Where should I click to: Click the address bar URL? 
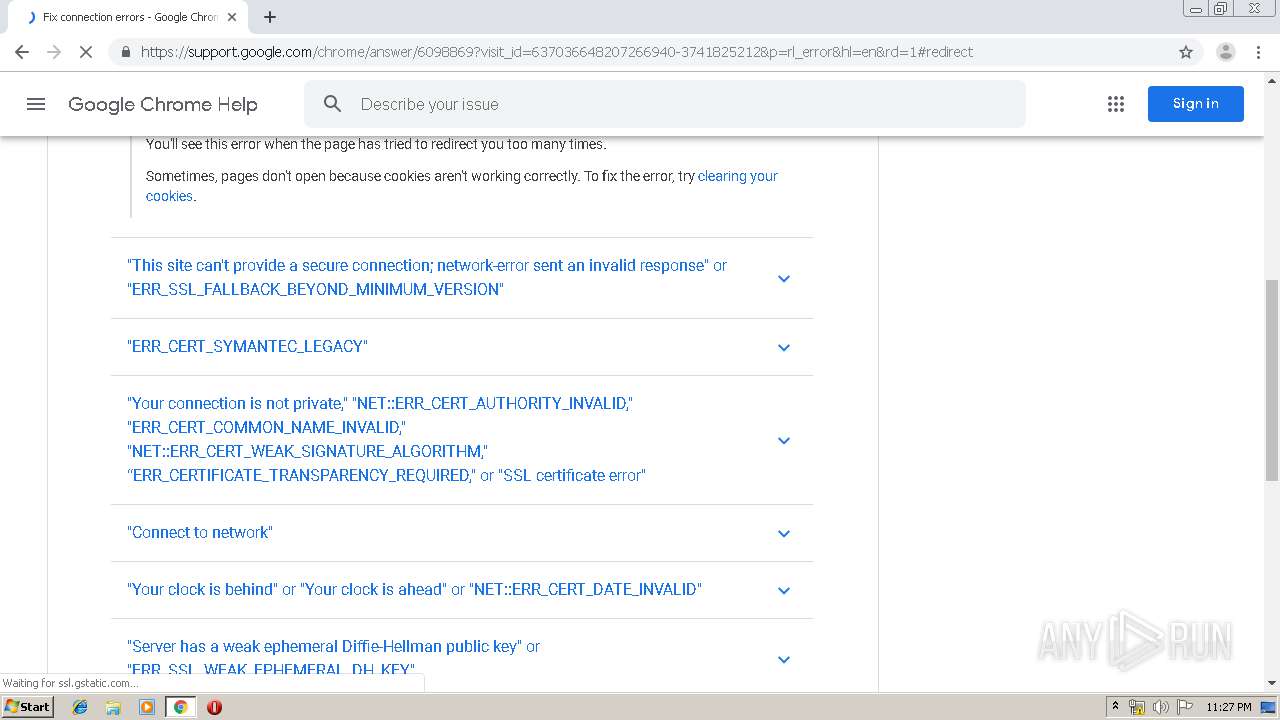tap(556, 52)
